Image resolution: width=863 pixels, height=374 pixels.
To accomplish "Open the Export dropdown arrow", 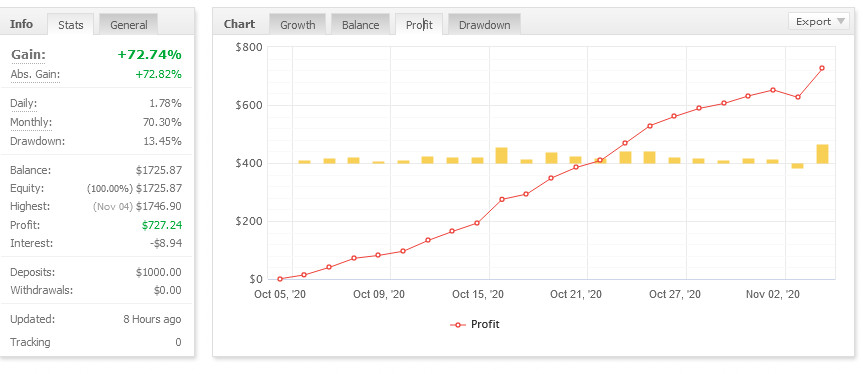I will click(x=840, y=21).
